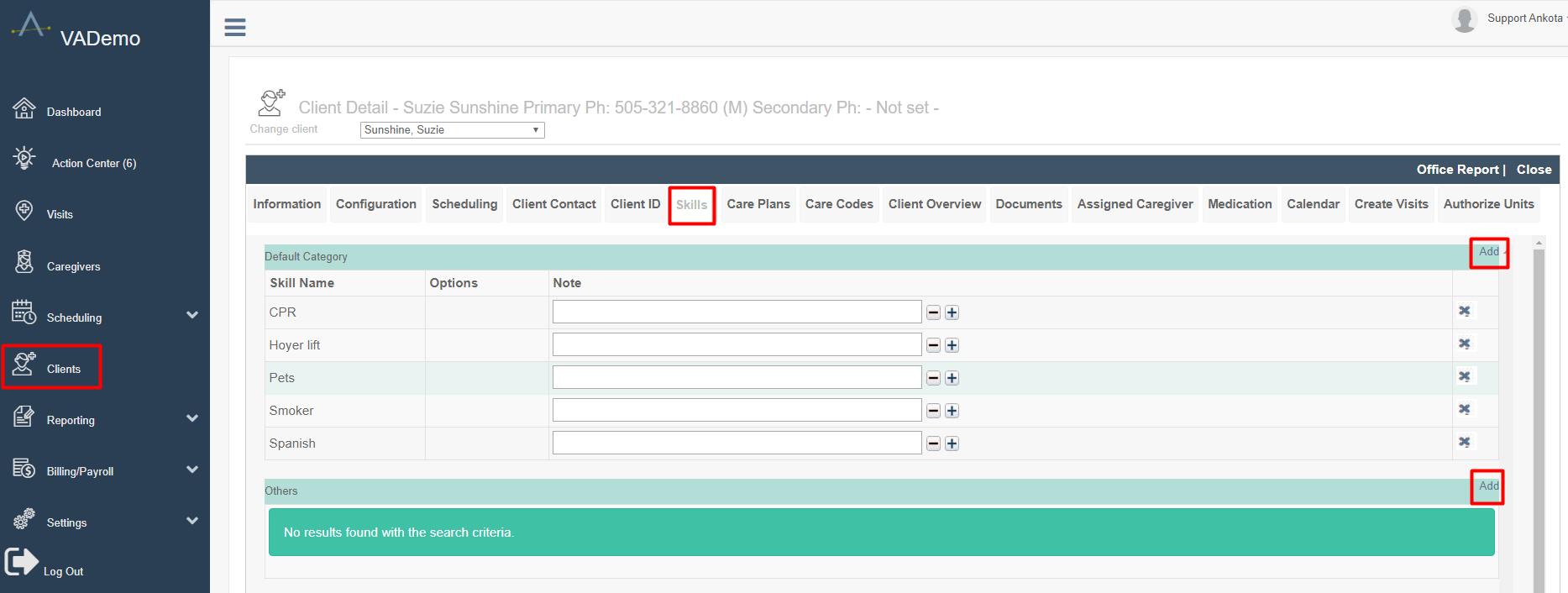Viewport: 1568px width, 593px height.
Task: Click the Office Report link
Action: pos(1457,170)
